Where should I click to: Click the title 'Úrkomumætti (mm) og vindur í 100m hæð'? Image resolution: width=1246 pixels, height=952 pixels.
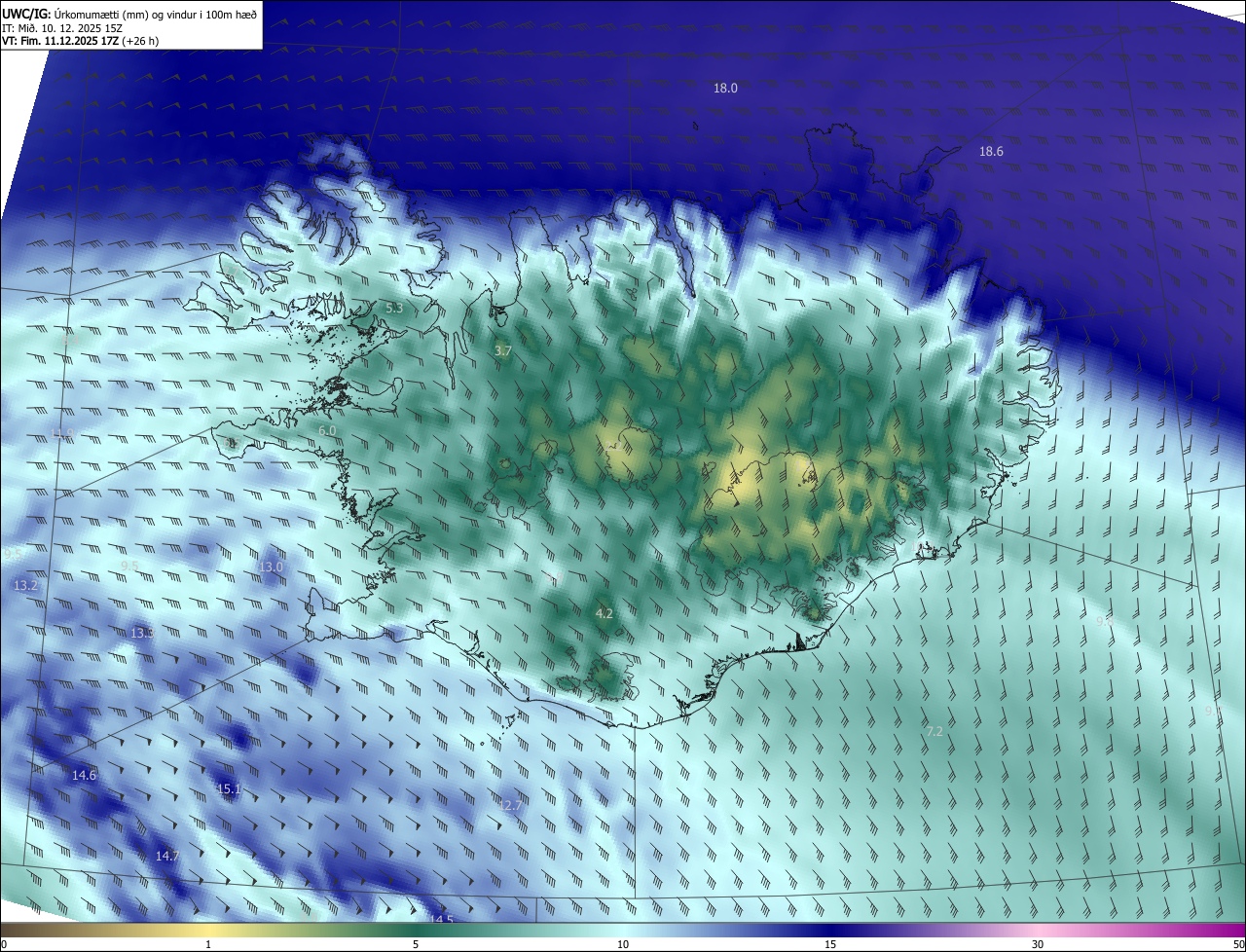(x=155, y=15)
